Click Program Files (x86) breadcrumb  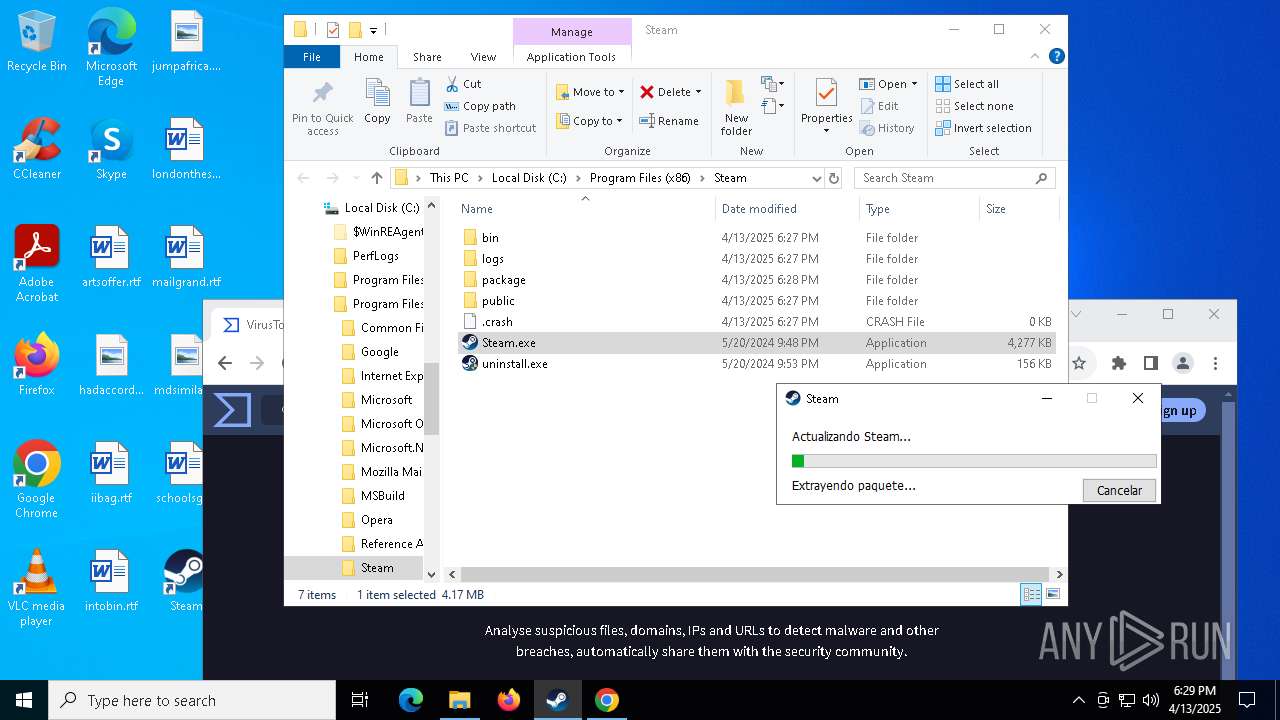coord(638,178)
